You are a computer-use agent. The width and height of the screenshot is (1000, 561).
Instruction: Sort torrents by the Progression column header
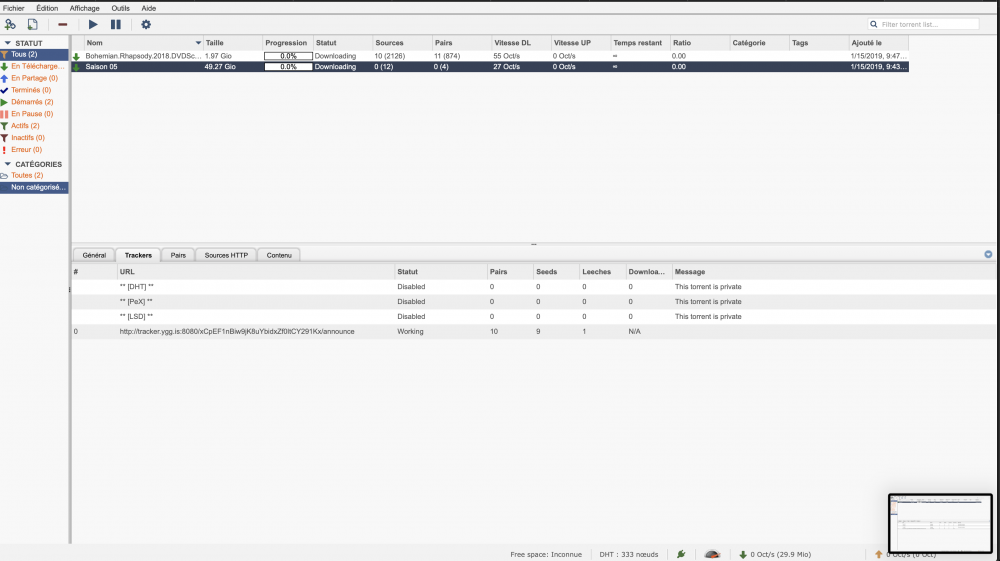pyautogui.click(x=288, y=43)
